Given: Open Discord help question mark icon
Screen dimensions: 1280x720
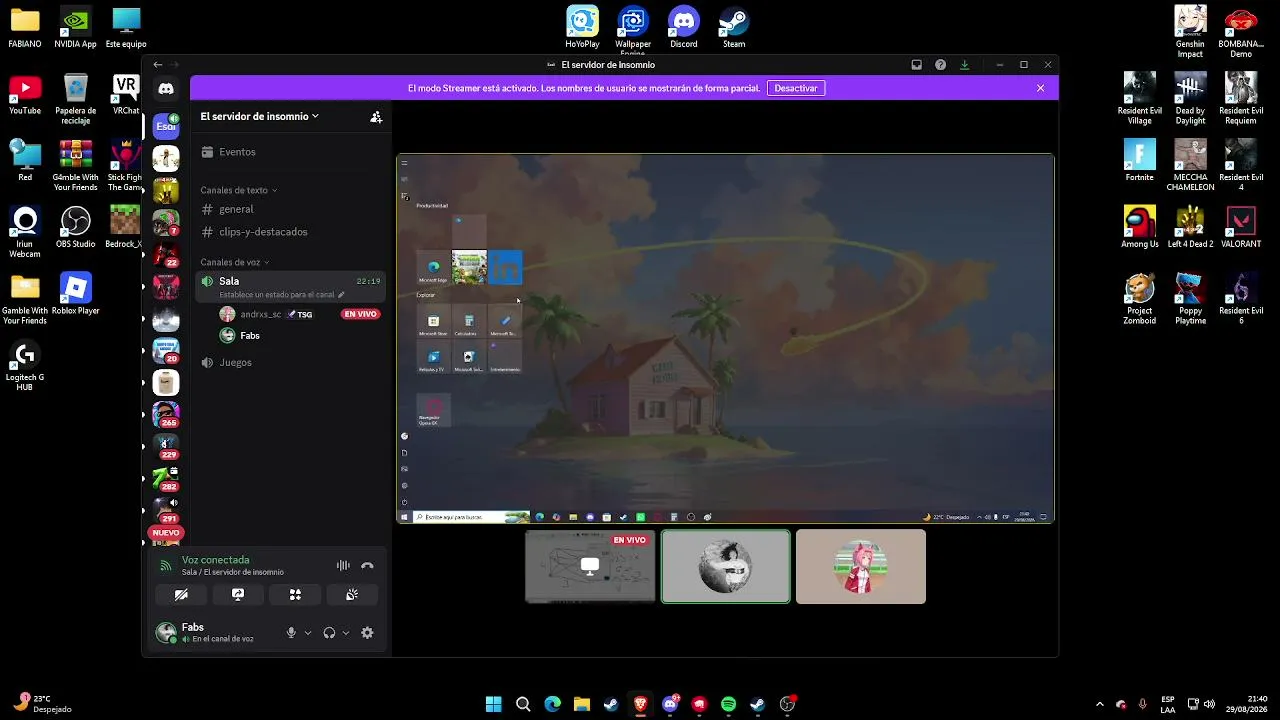Looking at the screenshot, I should (940, 65).
